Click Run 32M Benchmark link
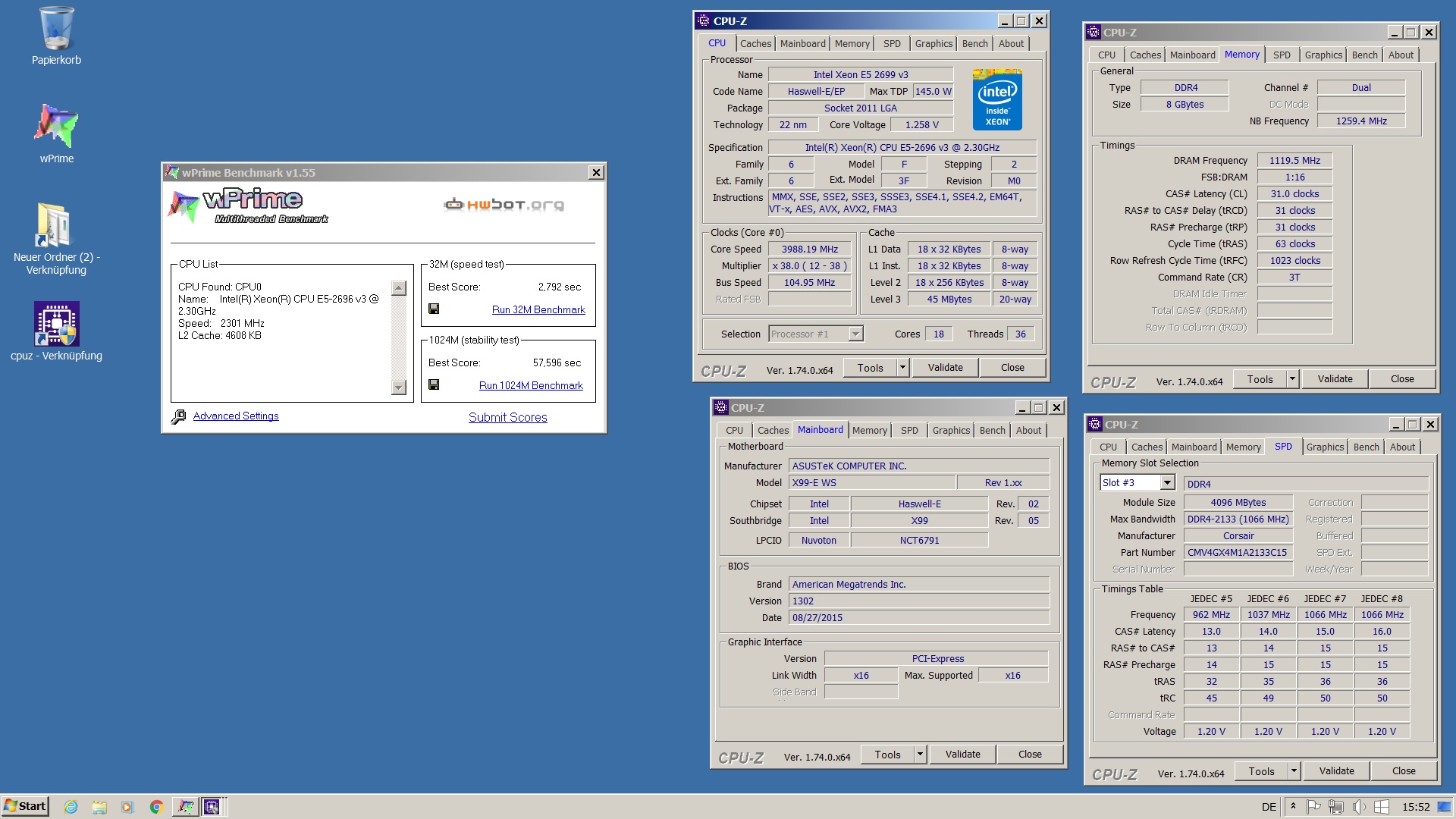Image resolution: width=1456 pixels, height=819 pixels. coord(538,309)
